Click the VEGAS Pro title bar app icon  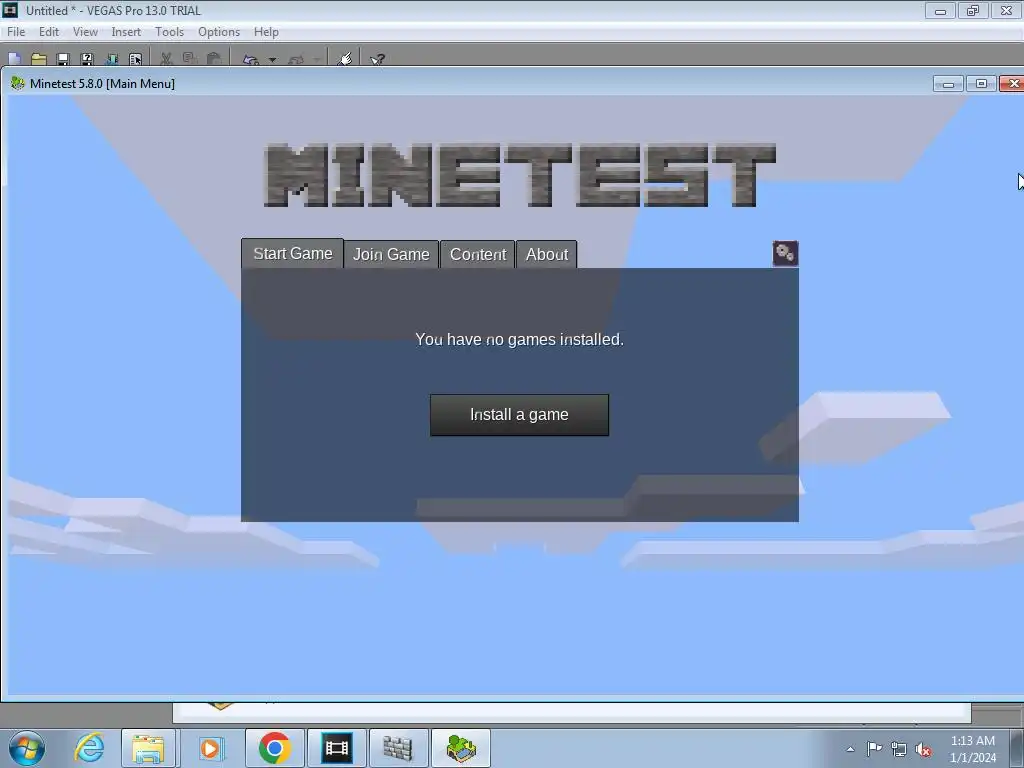pos(10,10)
